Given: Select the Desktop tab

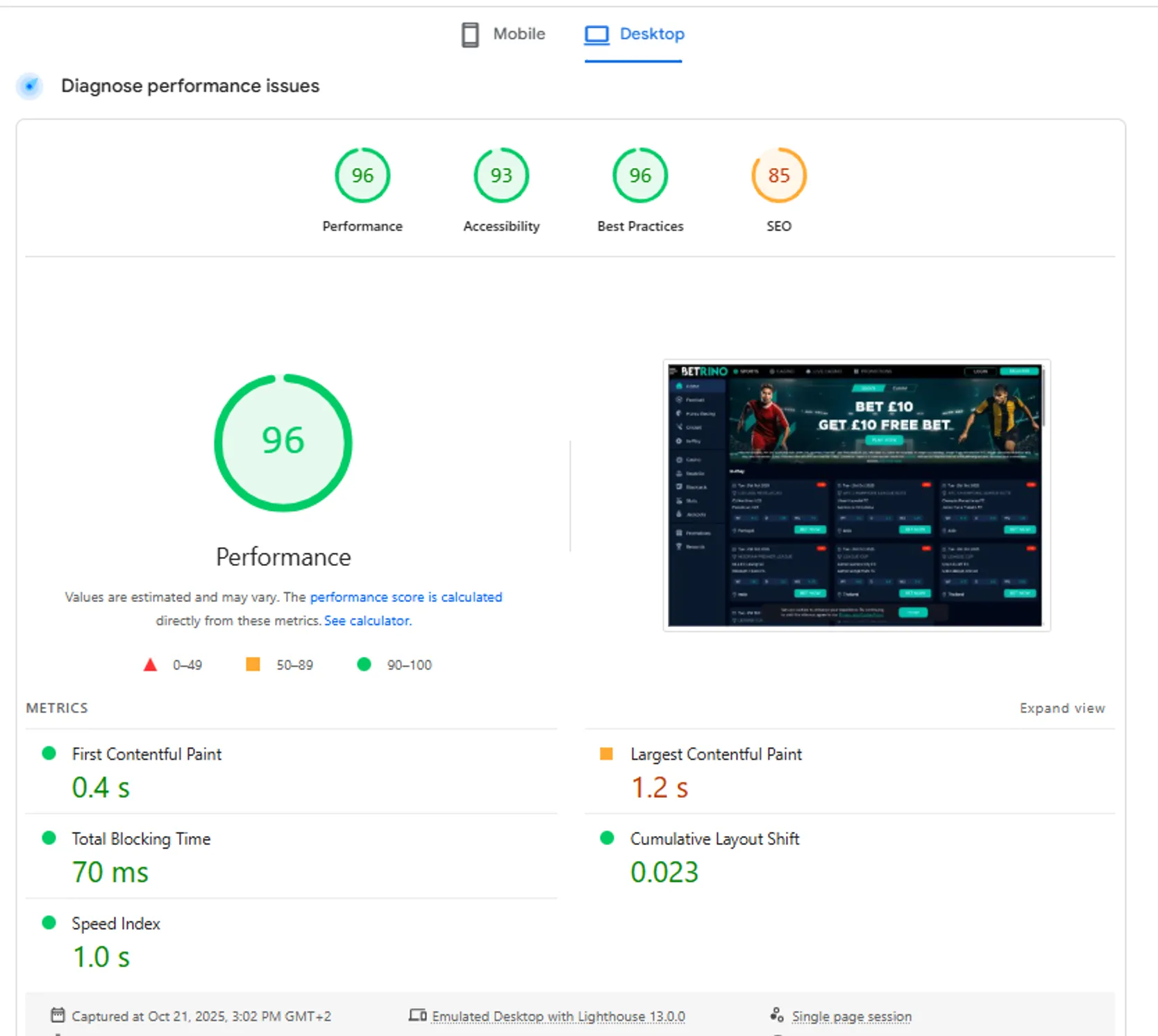Looking at the screenshot, I should pos(634,34).
